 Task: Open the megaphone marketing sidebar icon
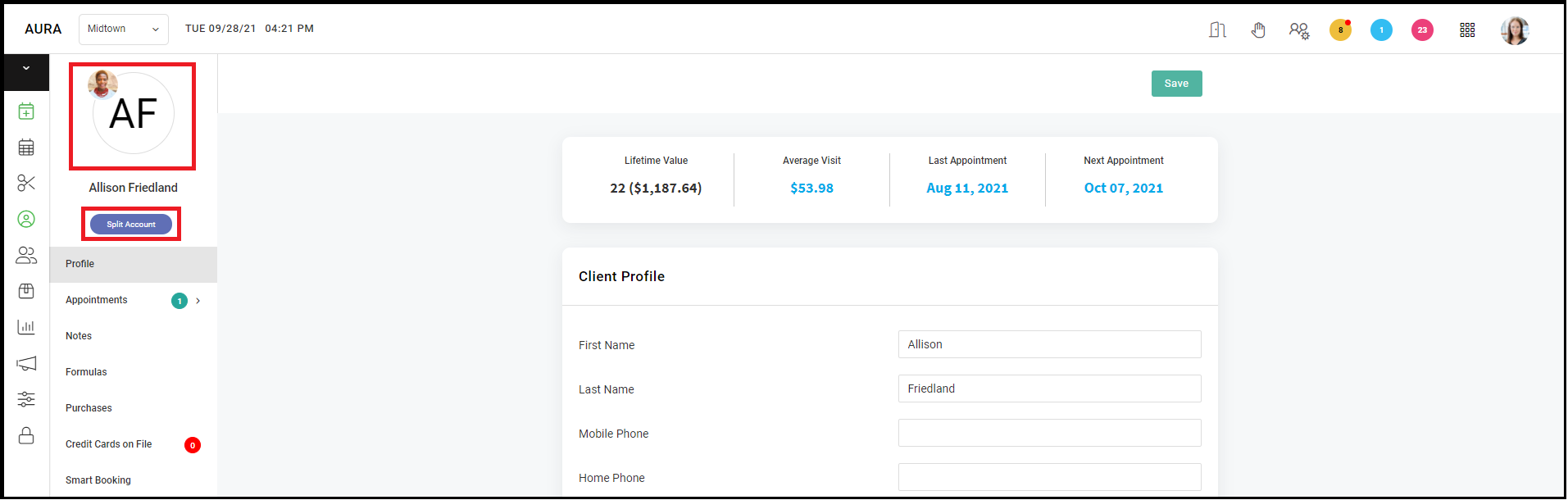click(x=26, y=363)
